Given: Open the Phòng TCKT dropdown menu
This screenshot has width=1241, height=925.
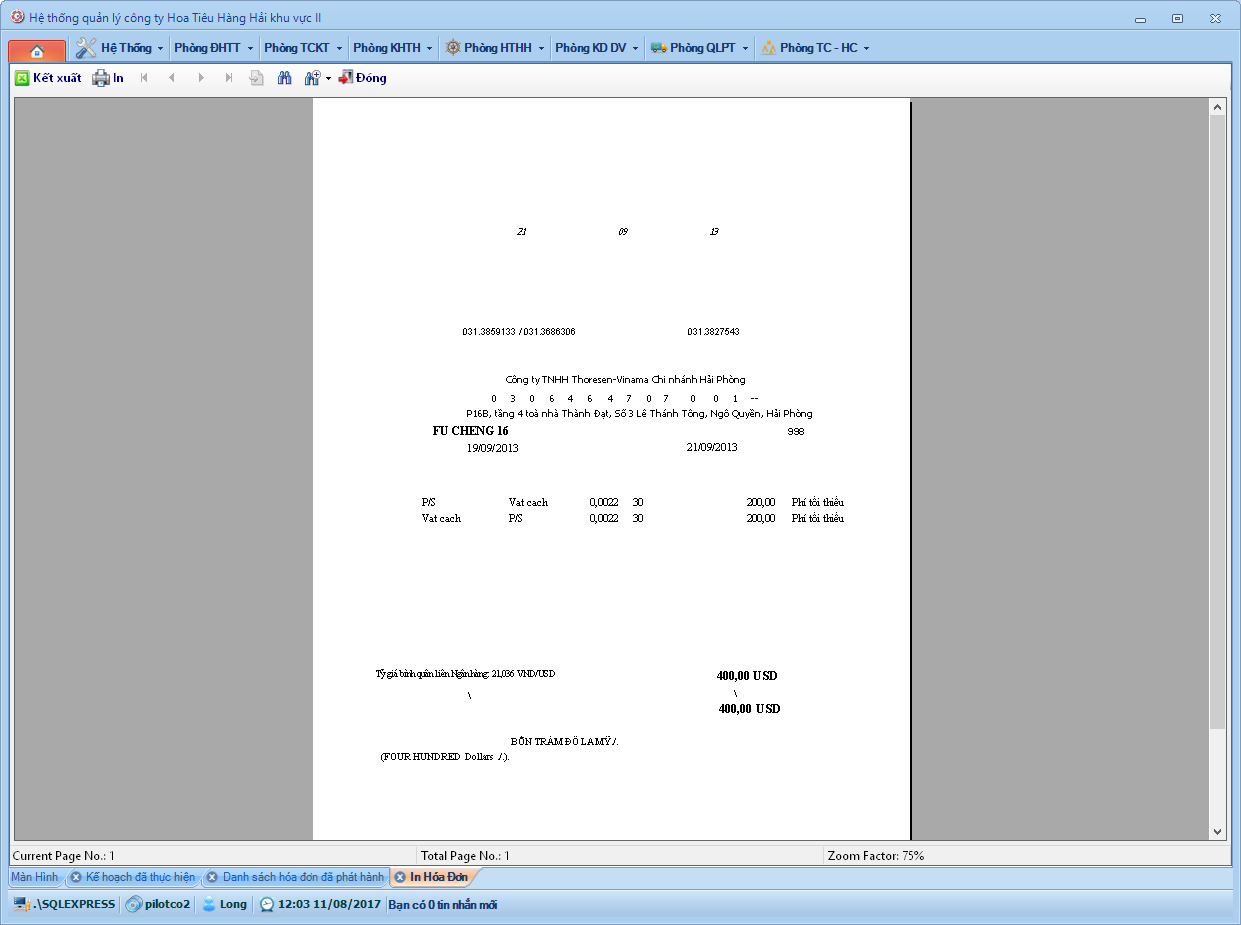Looking at the screenshot, I should tap(303, 48).
